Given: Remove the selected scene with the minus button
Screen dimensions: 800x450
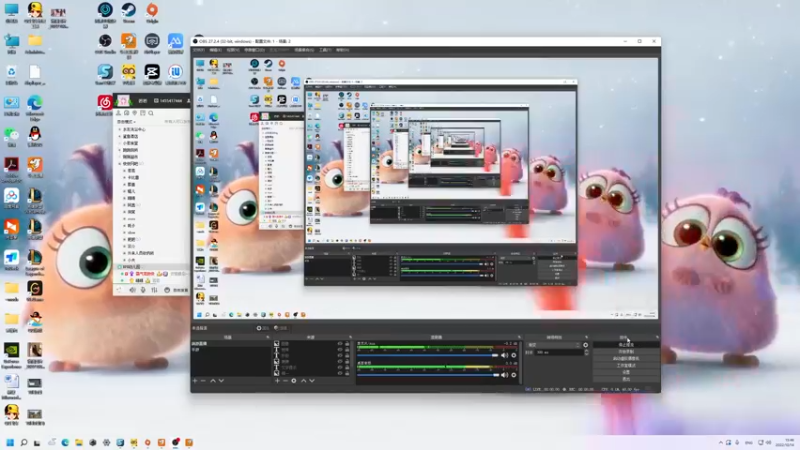Looking at the screenshot, I should pyautogui.click(x=203, y=381).
